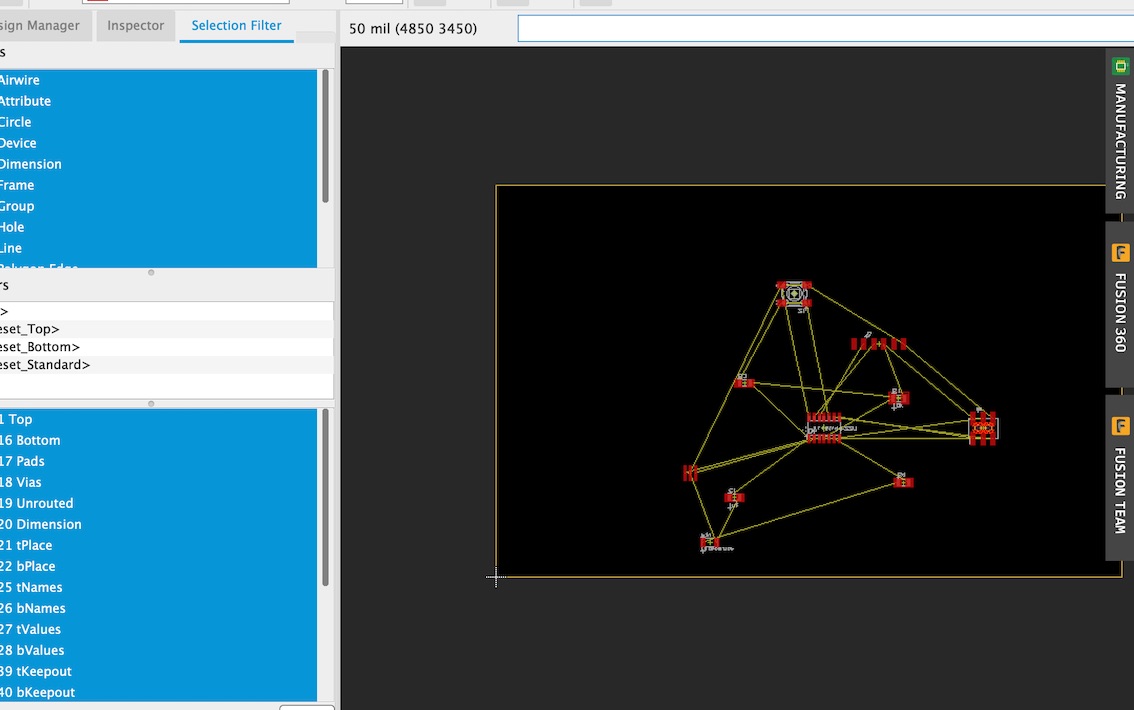The image size is (1134, 710).
Task: Toggle layer 22 bPlace in filter
Action: (158, 566)
